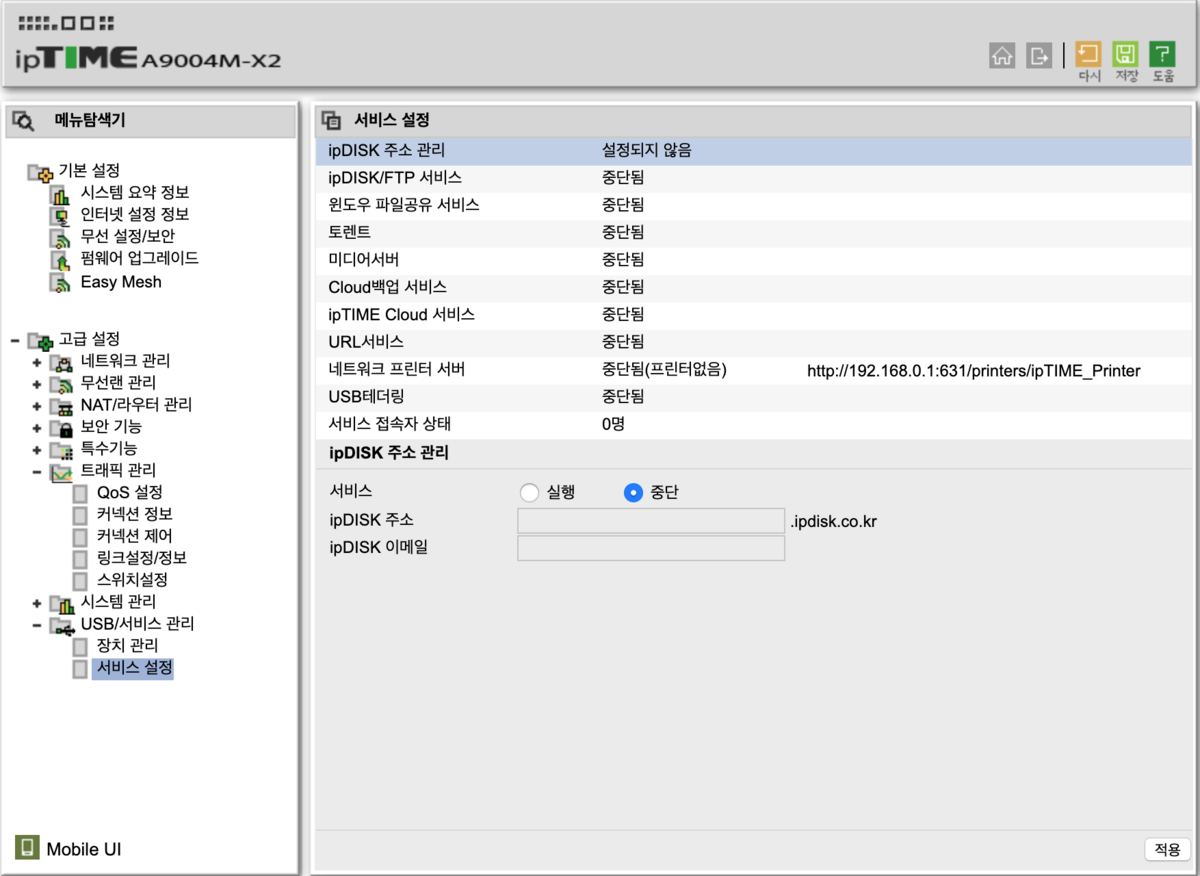Image resolution: width=1200 pixels, height=876 pixels.
Task: Collapse the 트래픽 관리 node
Action: (x=37, y=471)
